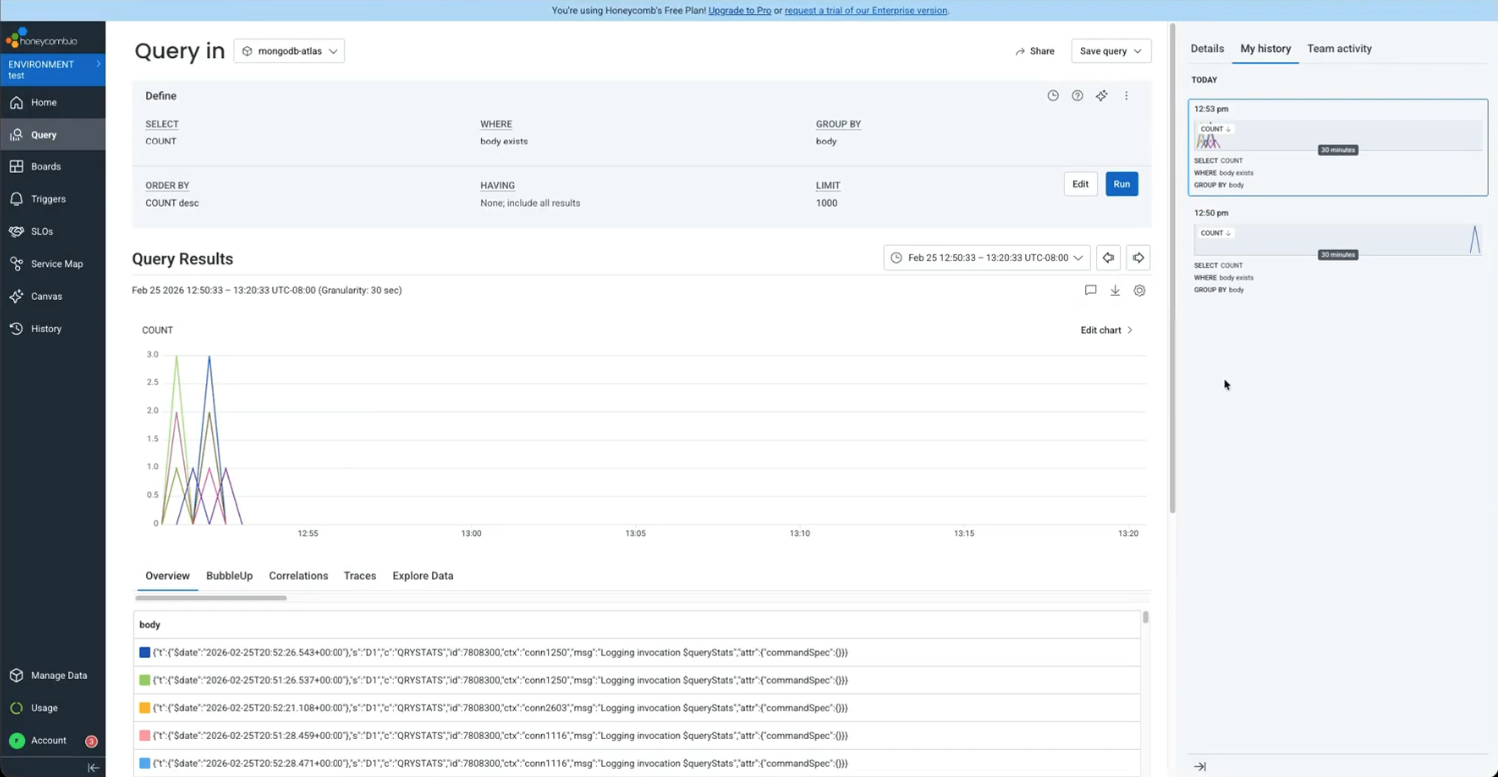
Task: Select the Query item in the sidebar
Action: coord(52,135)
